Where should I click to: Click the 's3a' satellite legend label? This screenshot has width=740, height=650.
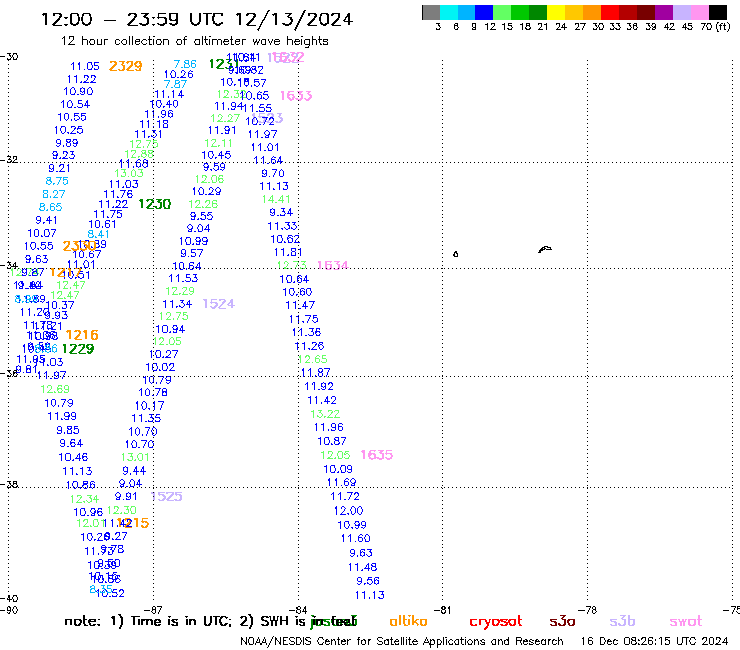point(562,622)
